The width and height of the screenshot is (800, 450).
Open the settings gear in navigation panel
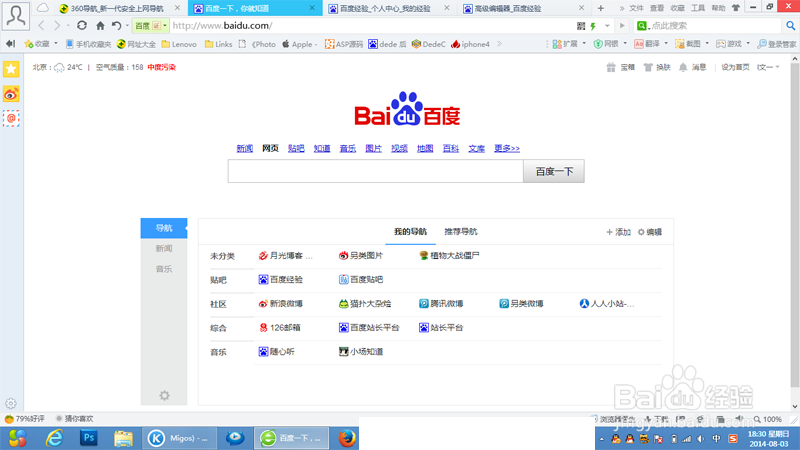point(164,395)
